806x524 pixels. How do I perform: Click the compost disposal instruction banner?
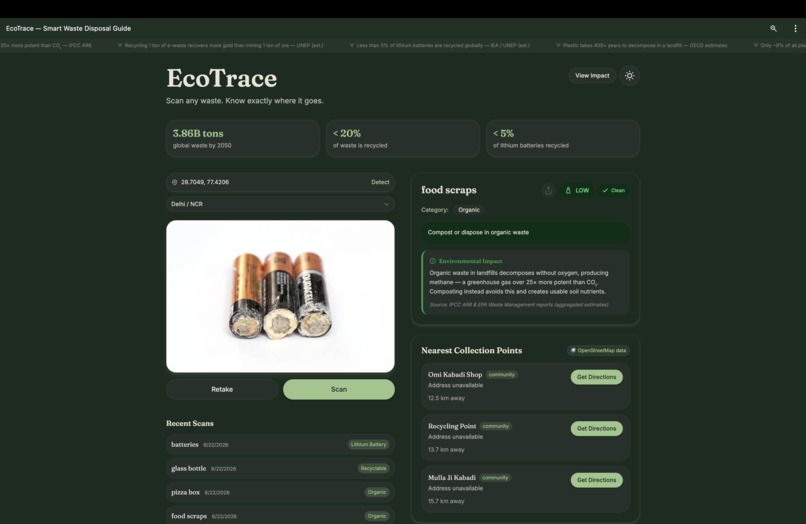click(525, 232)
